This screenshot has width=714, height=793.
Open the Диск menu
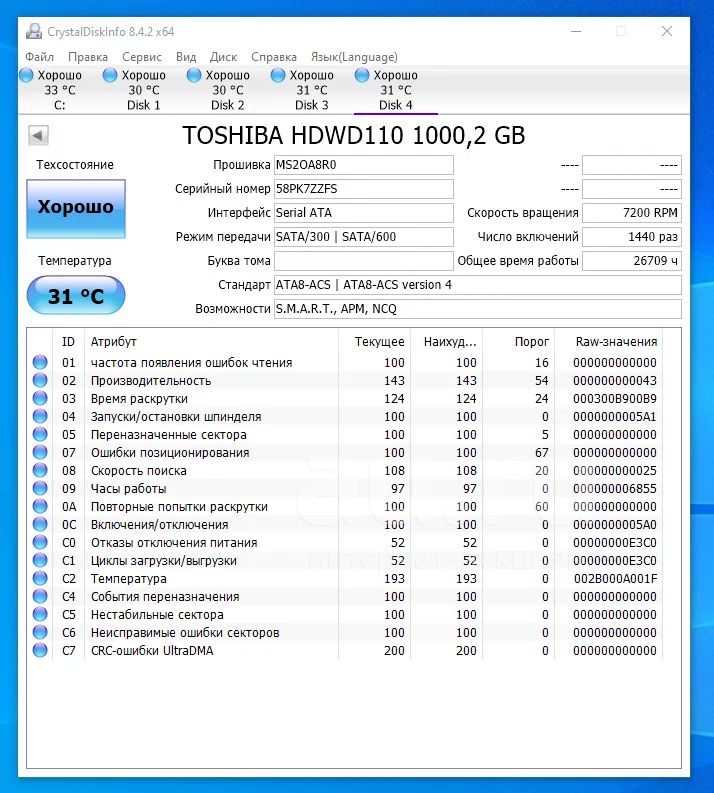[224, 57]
